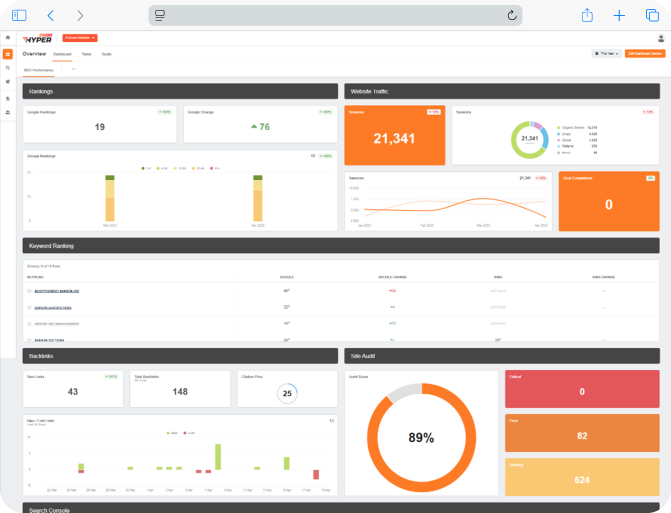Select the first keyword row radio circle
Screen dimensions: 671x513
[29, 291]
